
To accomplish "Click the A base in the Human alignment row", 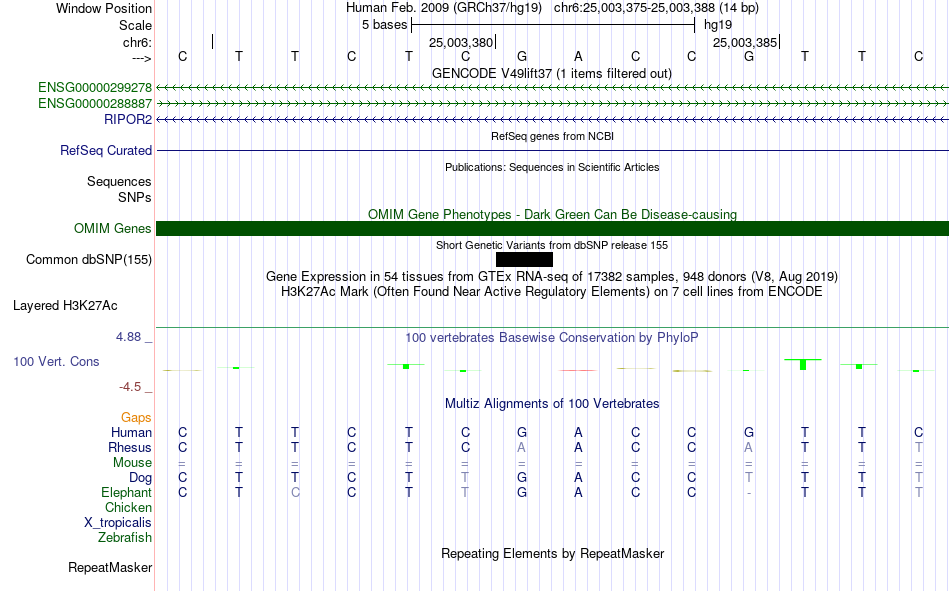I will coord(579,432).
